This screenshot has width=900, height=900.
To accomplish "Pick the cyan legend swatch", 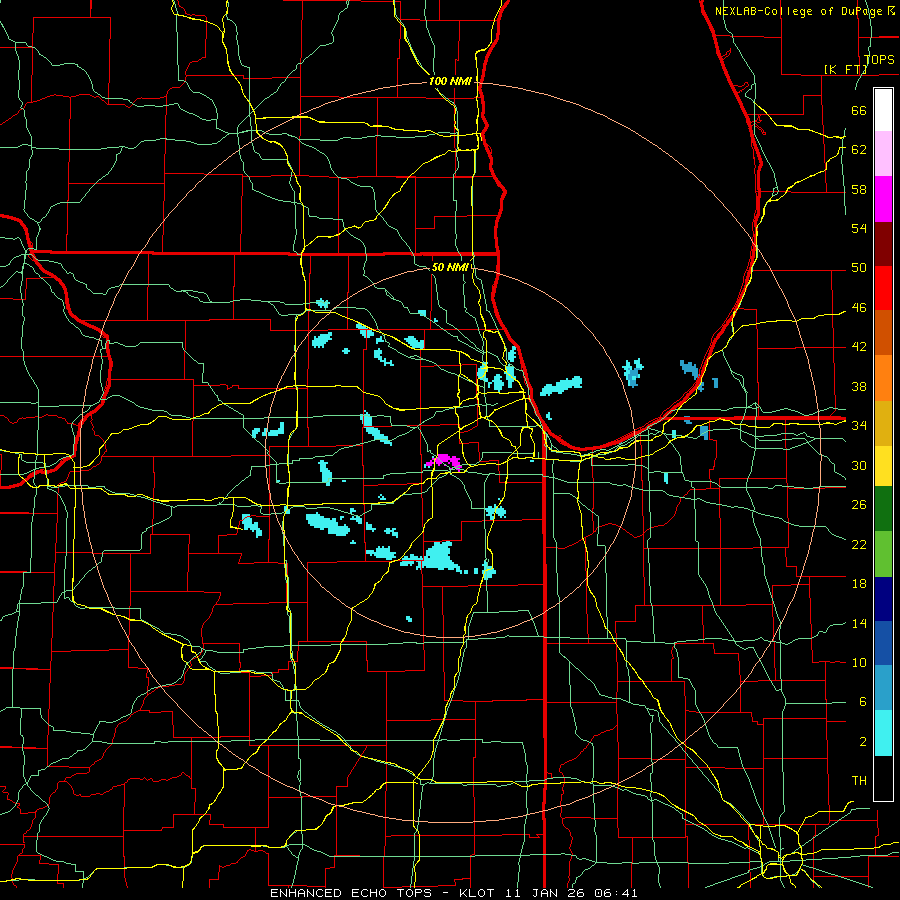I will [883, 733].
